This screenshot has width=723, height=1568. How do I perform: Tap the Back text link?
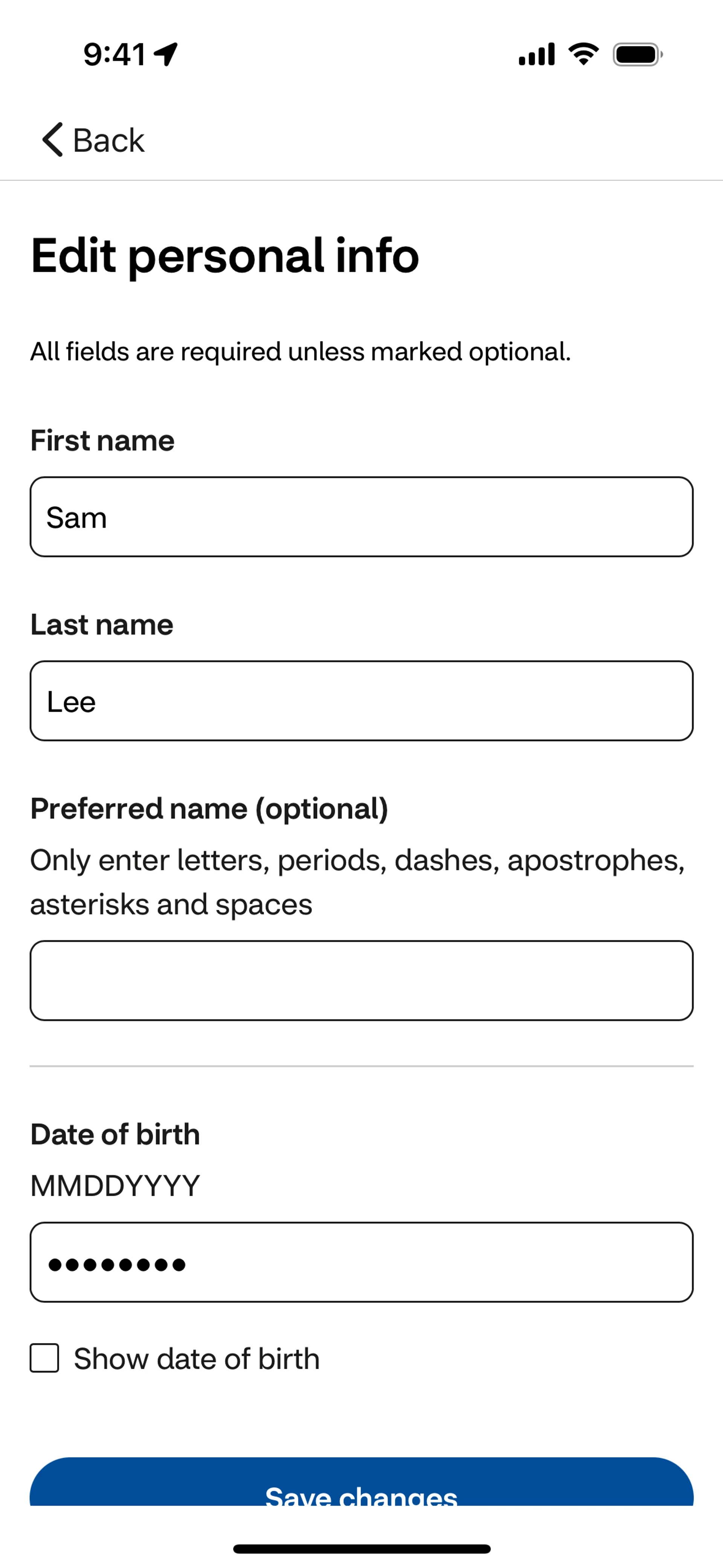pyautogui.click(x=108, y=141)
